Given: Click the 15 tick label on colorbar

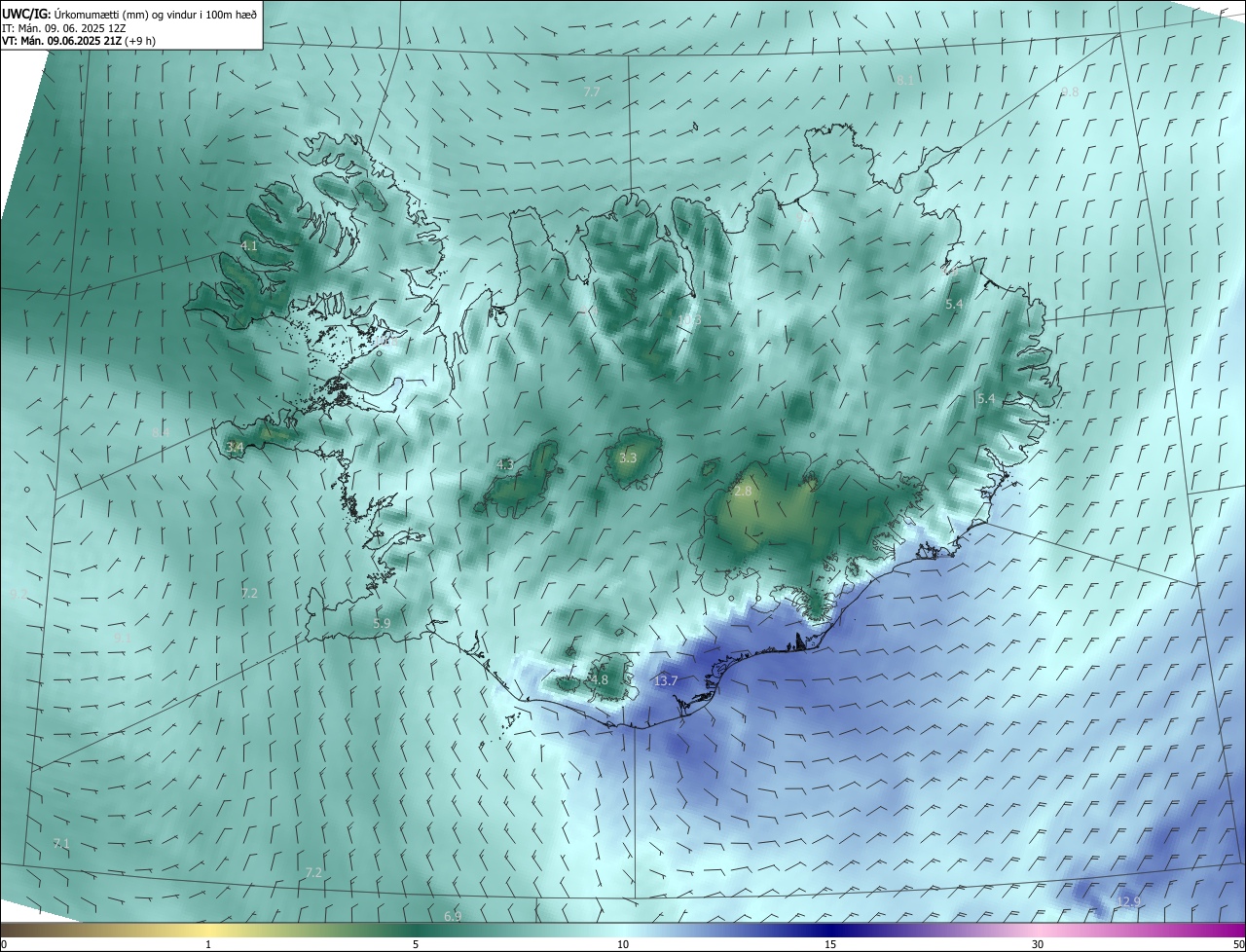Looking at the screenshot, I should [830, 944].
